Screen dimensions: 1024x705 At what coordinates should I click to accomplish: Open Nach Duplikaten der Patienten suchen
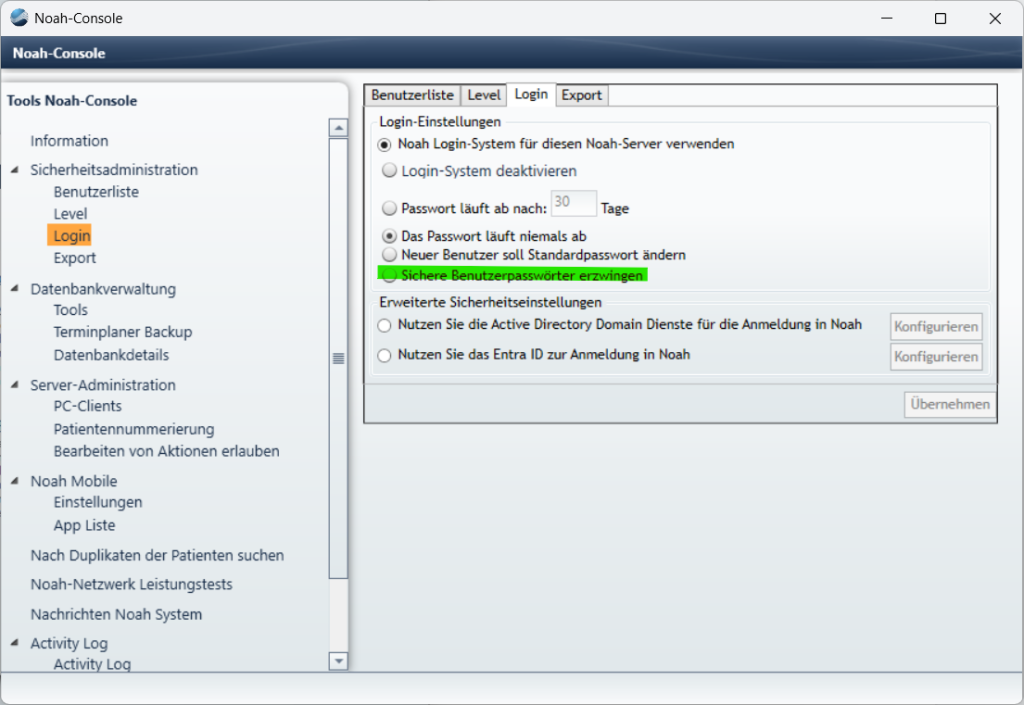coord(157,556)
